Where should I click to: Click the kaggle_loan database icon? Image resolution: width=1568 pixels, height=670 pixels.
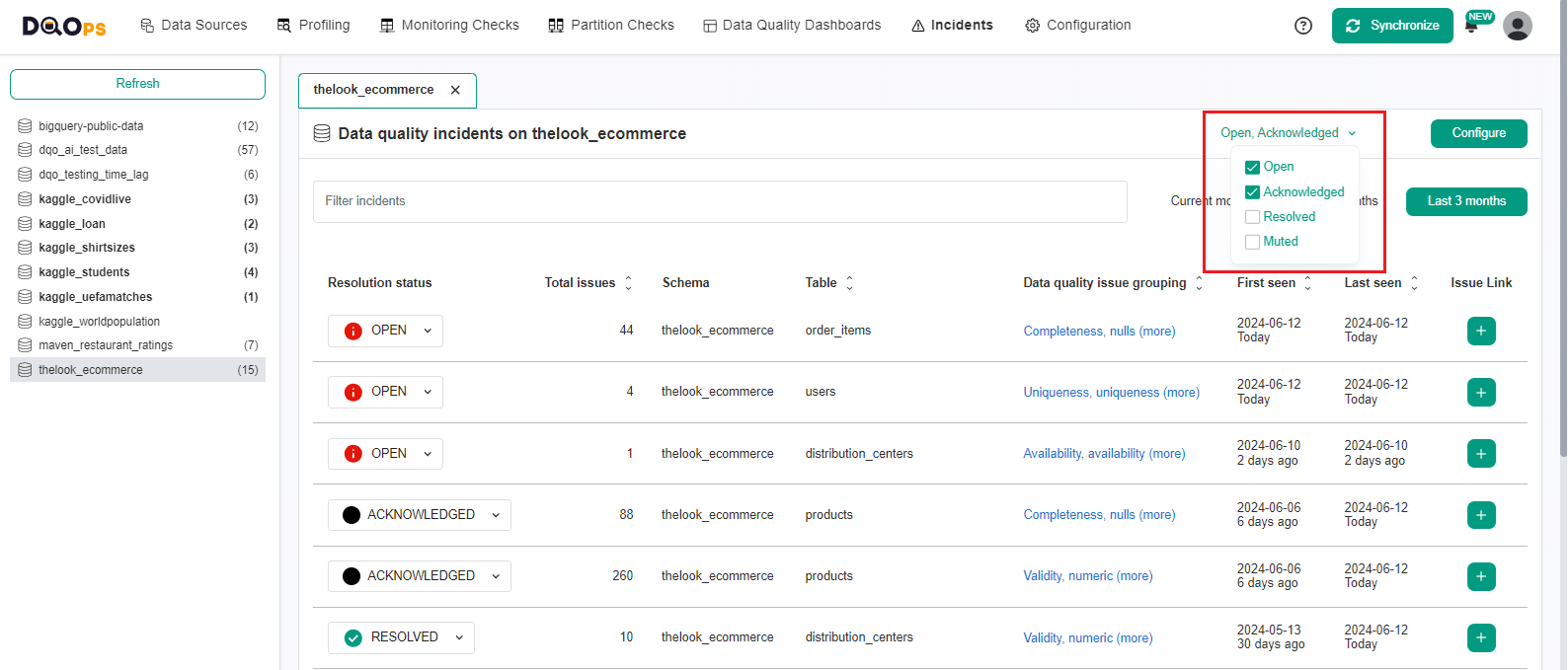tap(25, 224)
